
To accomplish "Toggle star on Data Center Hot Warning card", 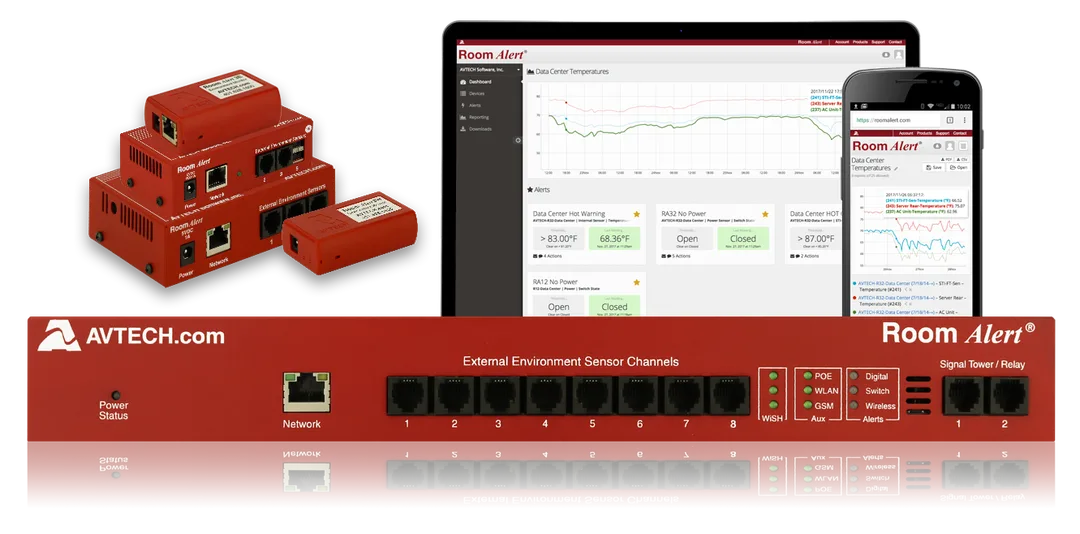I will tap(636, 214).
